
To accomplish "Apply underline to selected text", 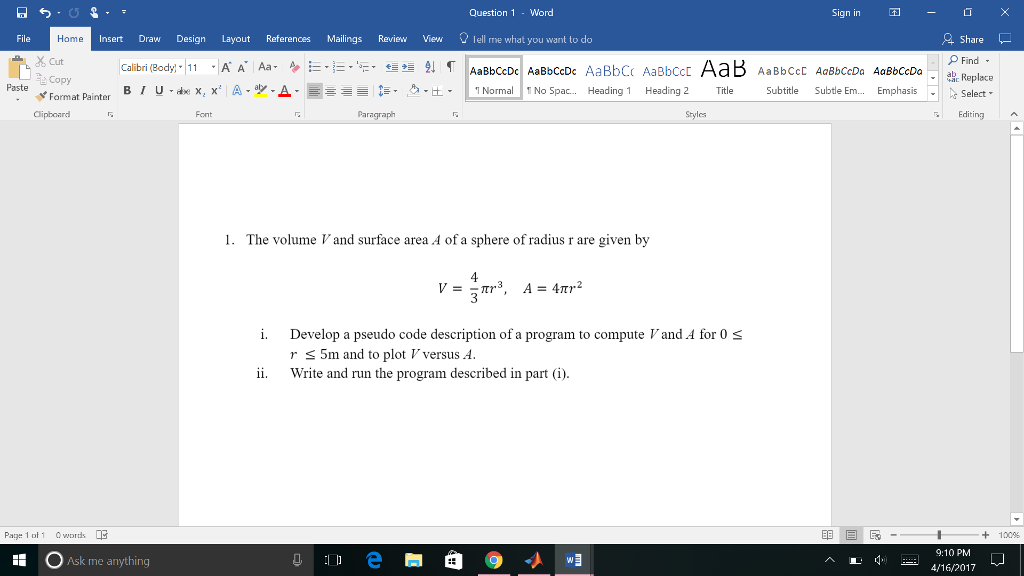I will pos(158,90).
